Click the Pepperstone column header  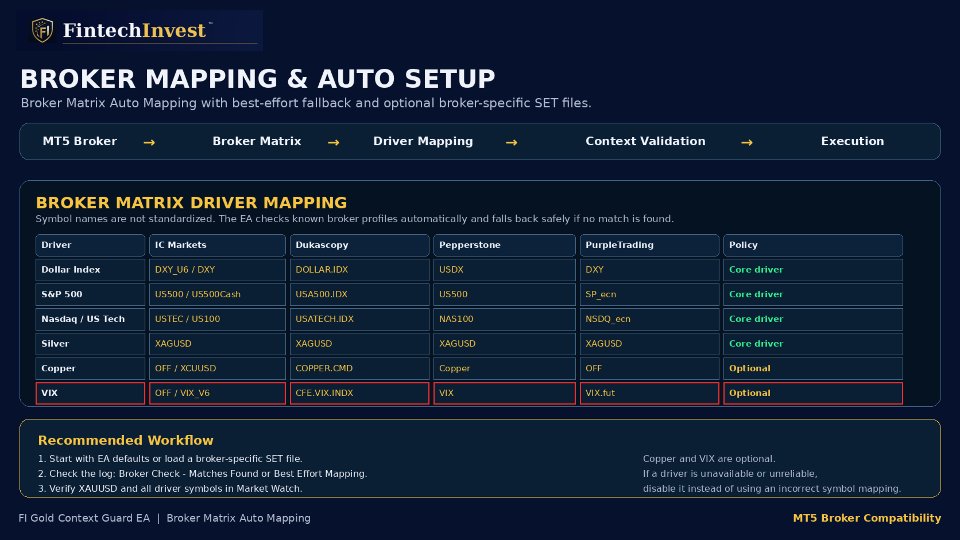[504, 245]
